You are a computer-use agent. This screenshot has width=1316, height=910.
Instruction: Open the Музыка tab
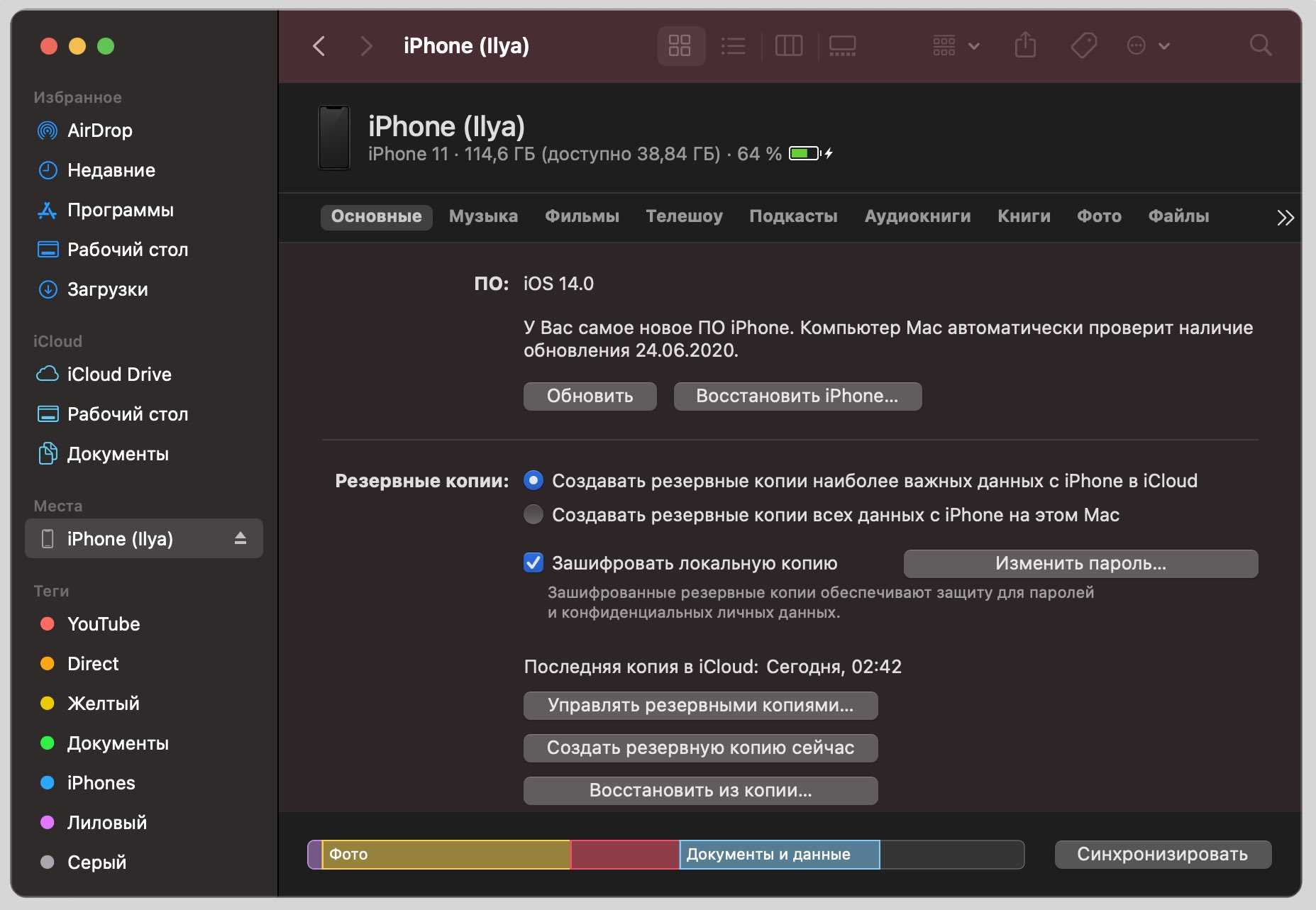pyautogui.click(x=484, y=216)
